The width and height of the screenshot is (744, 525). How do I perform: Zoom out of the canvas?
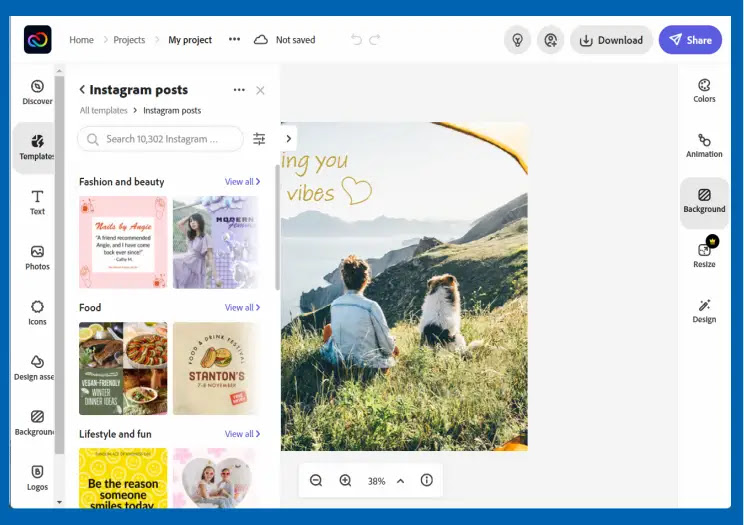(316, 480)
